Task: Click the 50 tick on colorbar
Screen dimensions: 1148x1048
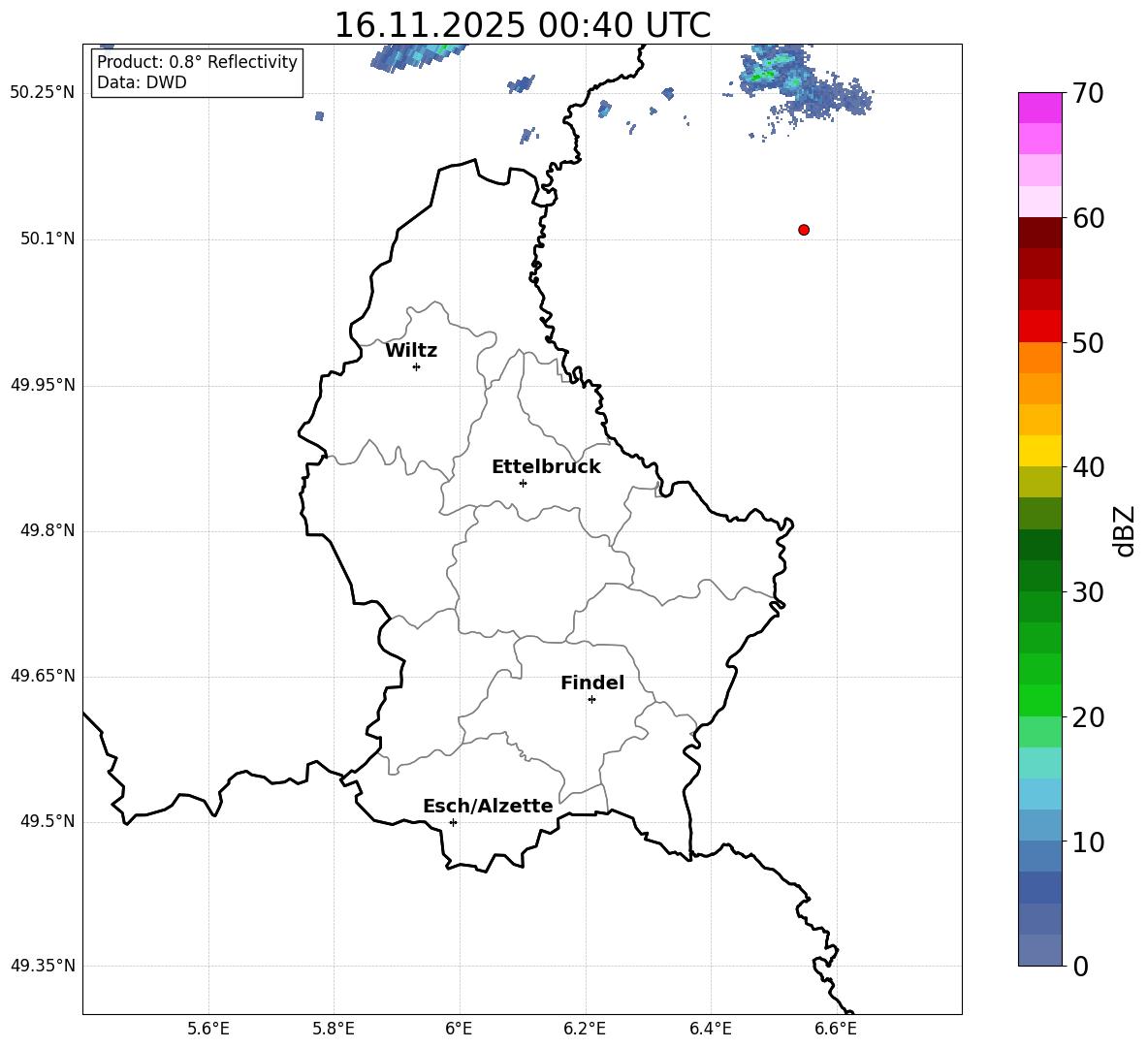Action: (1088, 342)
